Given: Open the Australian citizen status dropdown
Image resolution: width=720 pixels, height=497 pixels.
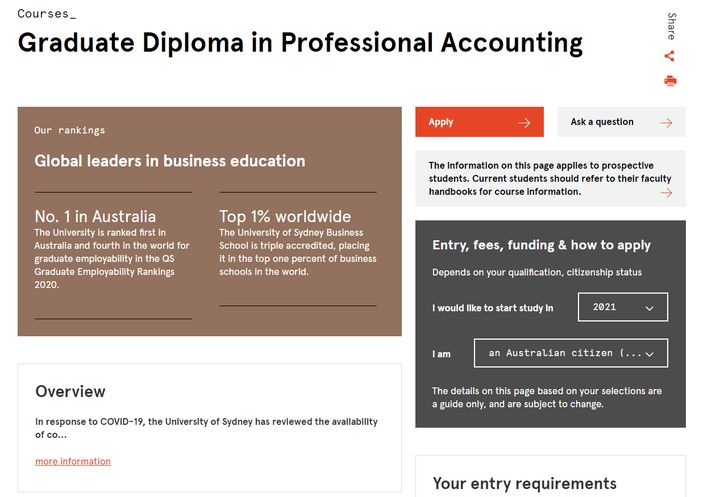Looking at the screenshot, I should pos(571,353).
